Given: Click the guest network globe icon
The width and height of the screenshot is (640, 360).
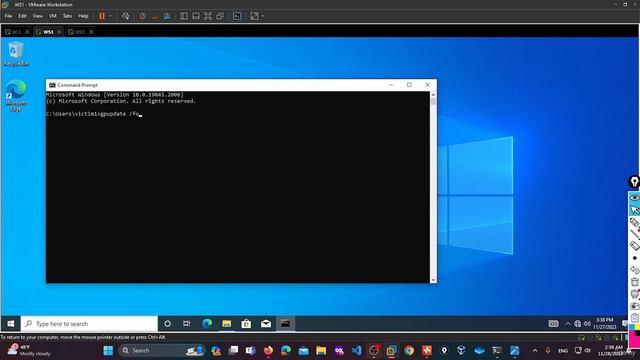Looking at the screenshot, I should (x=577, y=324).
